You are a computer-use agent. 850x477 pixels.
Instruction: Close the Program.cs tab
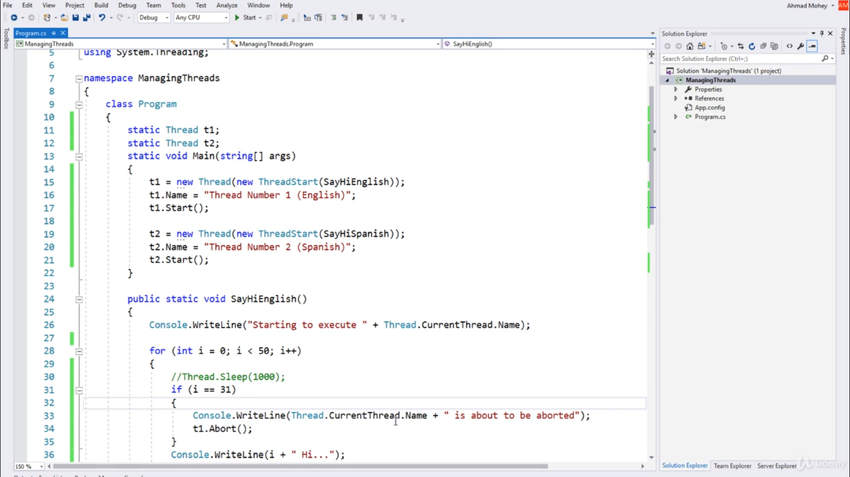(x=63, y=33)
